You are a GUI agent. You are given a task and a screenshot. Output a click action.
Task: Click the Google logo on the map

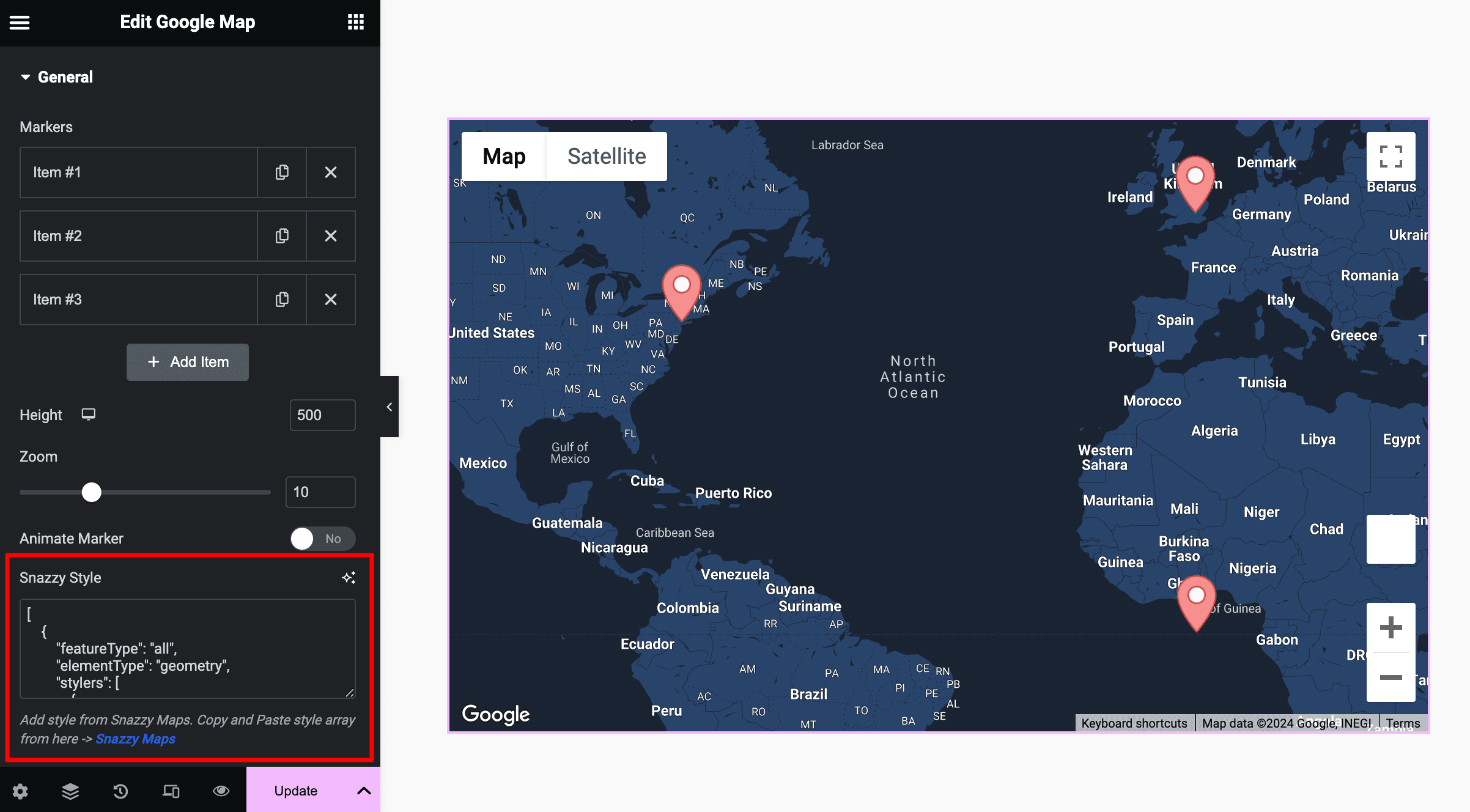coord(496,714)
